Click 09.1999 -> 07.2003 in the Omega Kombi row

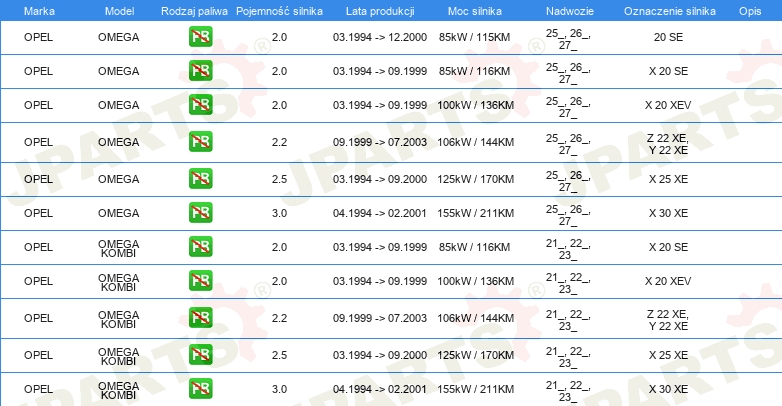[380, 318]
